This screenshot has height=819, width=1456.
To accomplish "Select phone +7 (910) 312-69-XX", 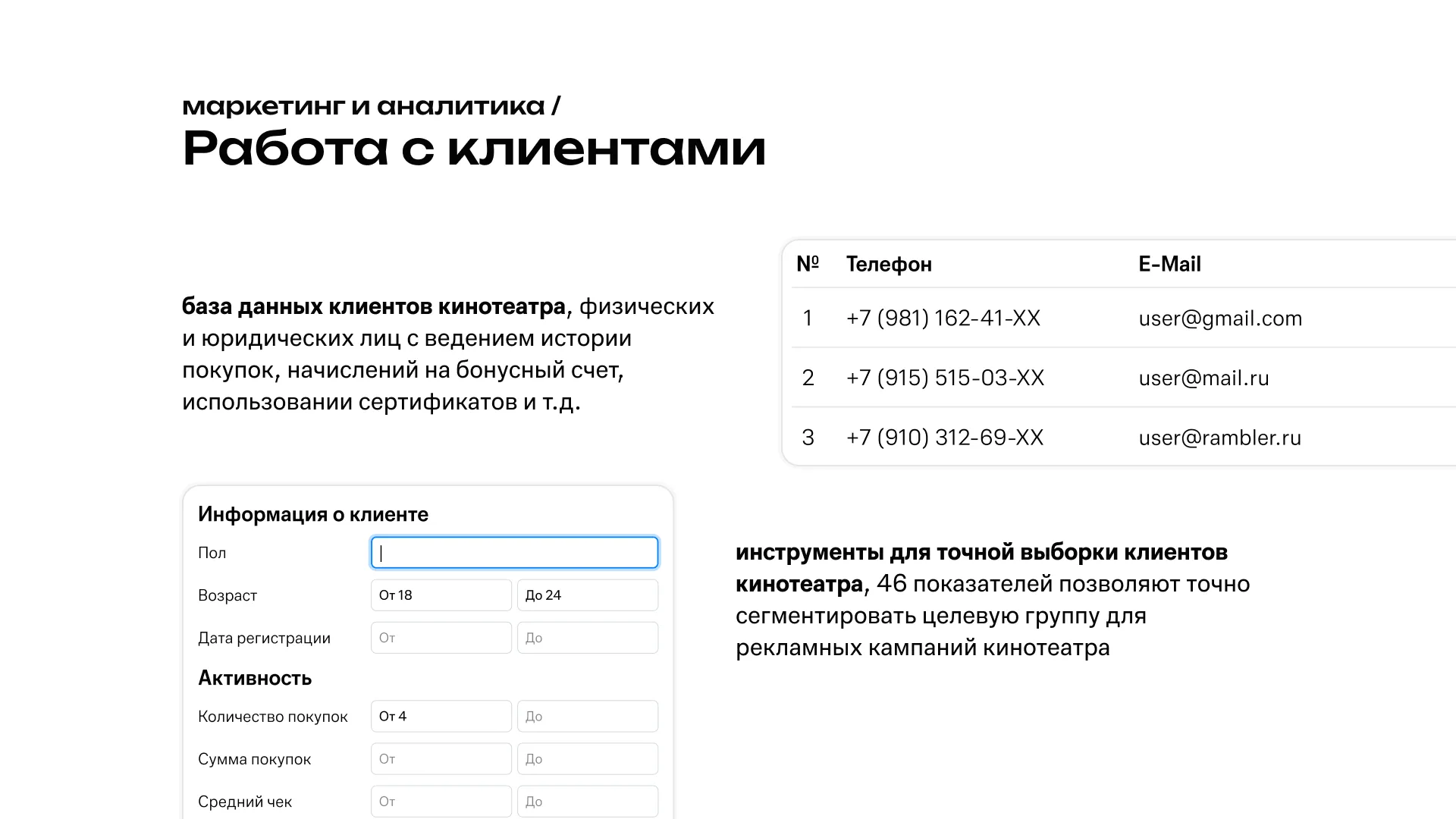I will pyautogui.click(x=945, y=438).
